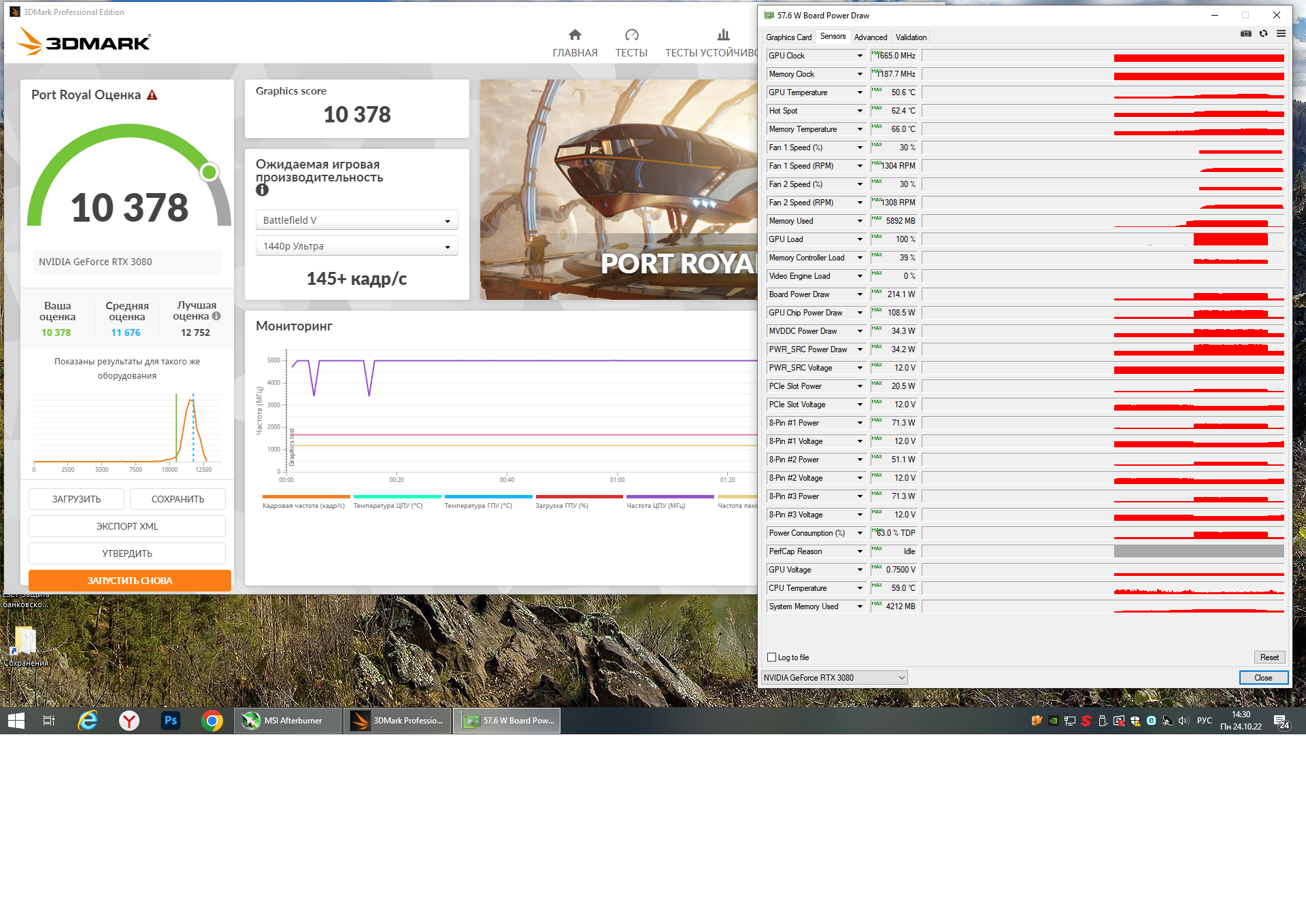Image resolution: width=1306 pixels, height=924 pixels.
Task: Switch to the Graphics Card tab
Action: [788, 37]
